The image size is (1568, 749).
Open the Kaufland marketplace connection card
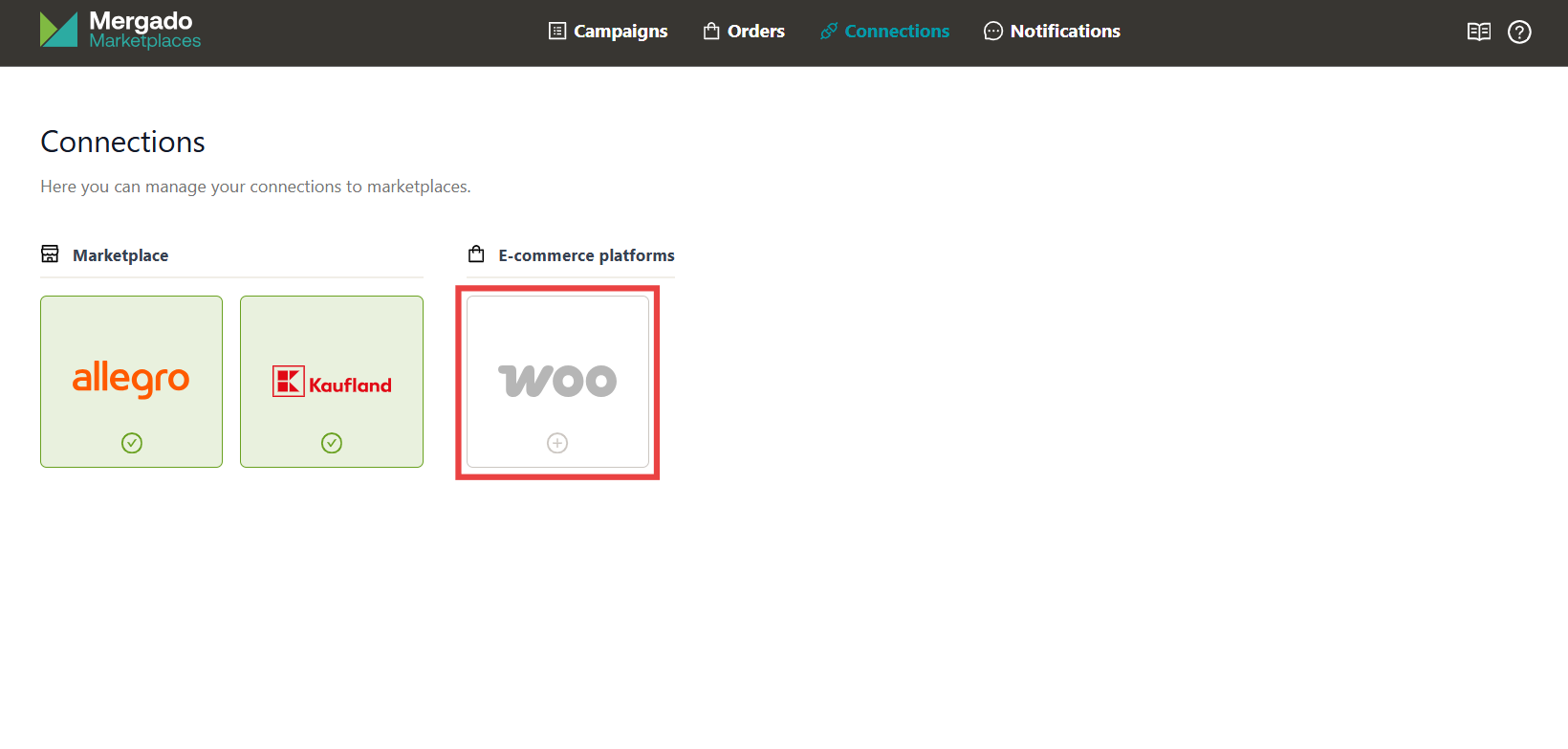point(332,382)
